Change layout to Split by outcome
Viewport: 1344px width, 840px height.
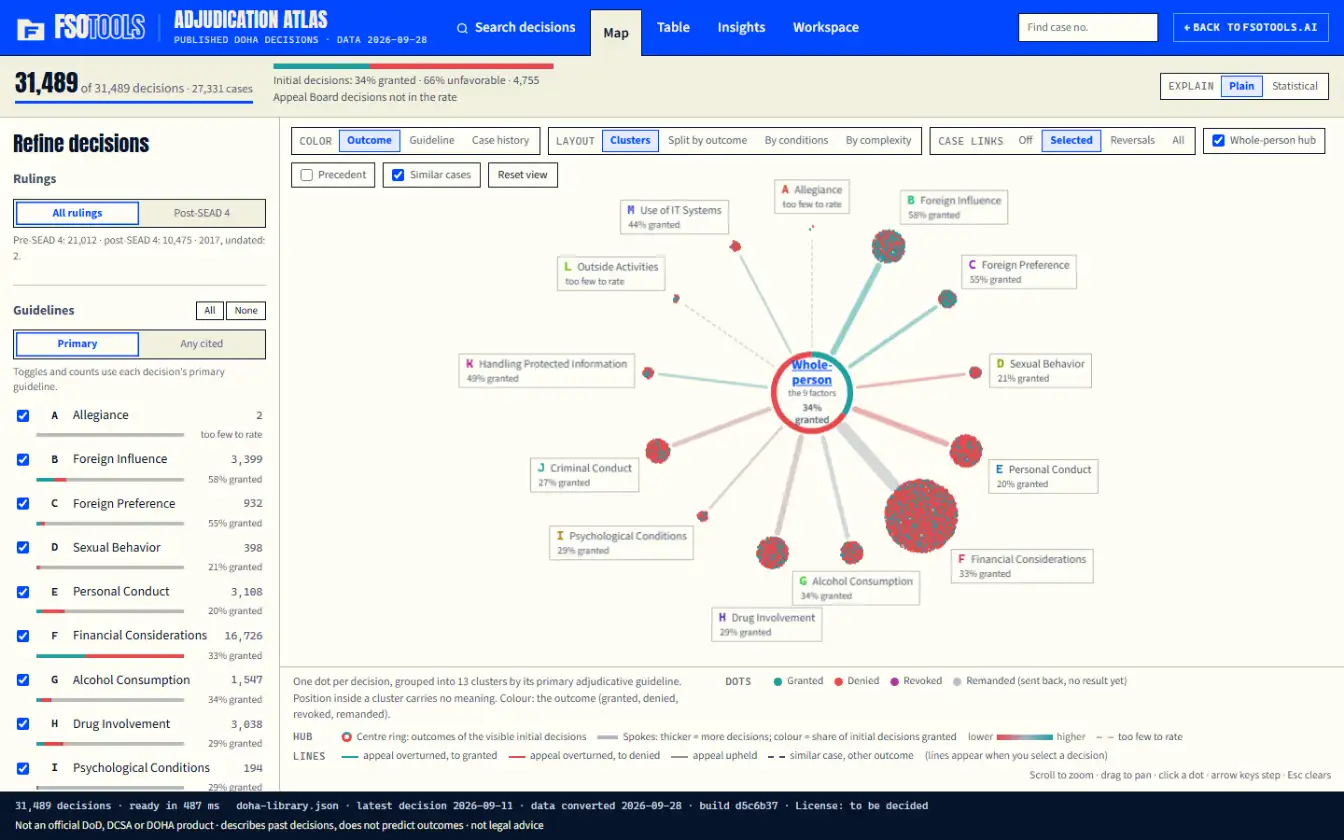[x=707, y=141]
